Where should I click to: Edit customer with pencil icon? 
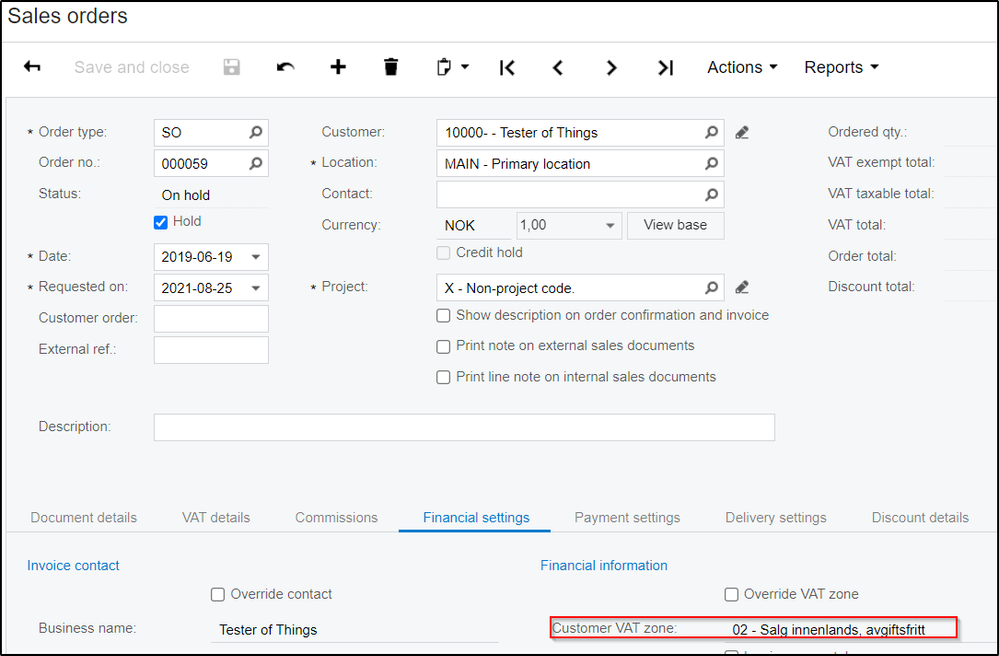(742, 132)
